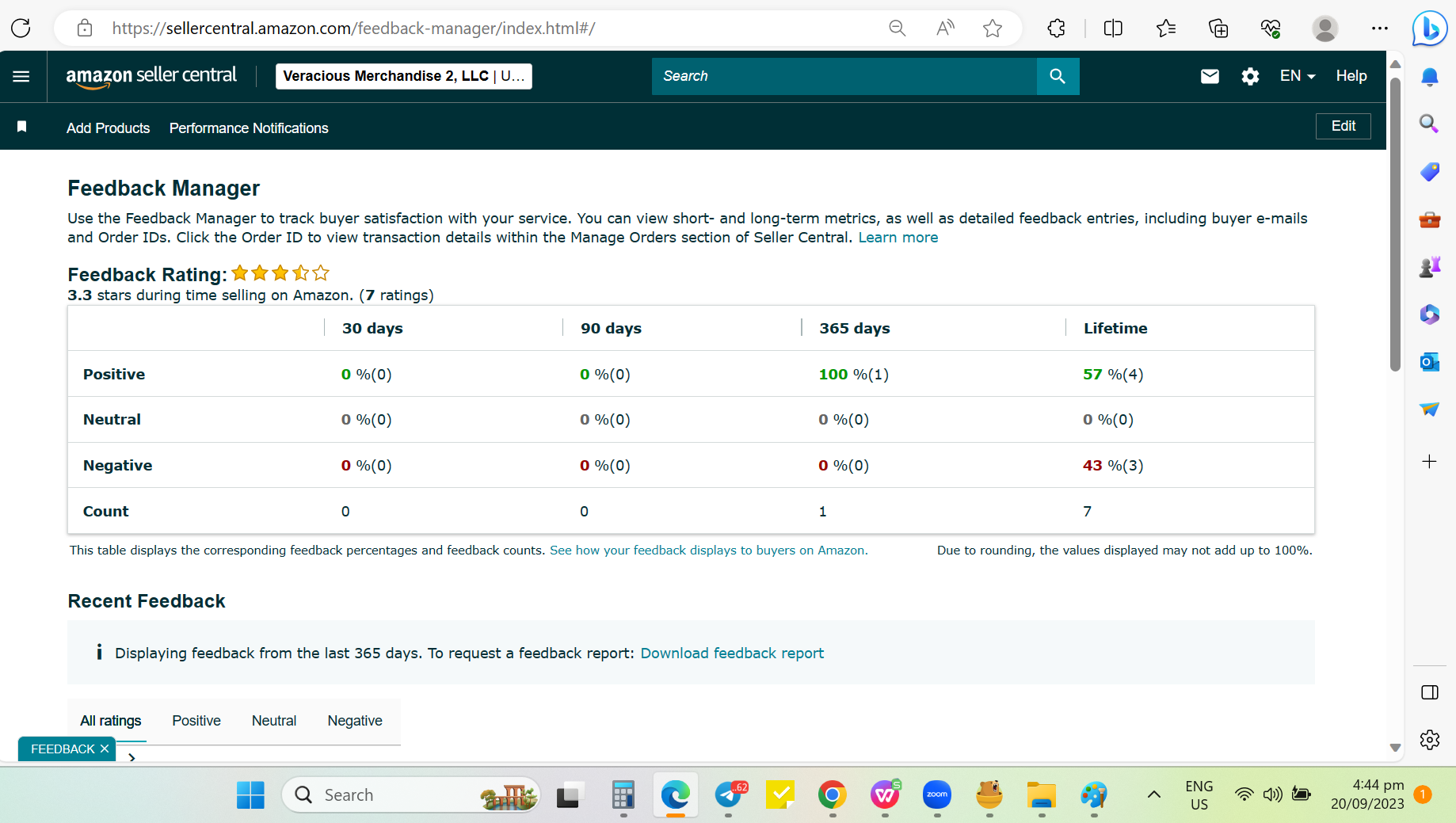Image resolution: width=1456 pixels, height=823 pixels.
Task: Open the Learn more link
Action: [x=898, y=238]
